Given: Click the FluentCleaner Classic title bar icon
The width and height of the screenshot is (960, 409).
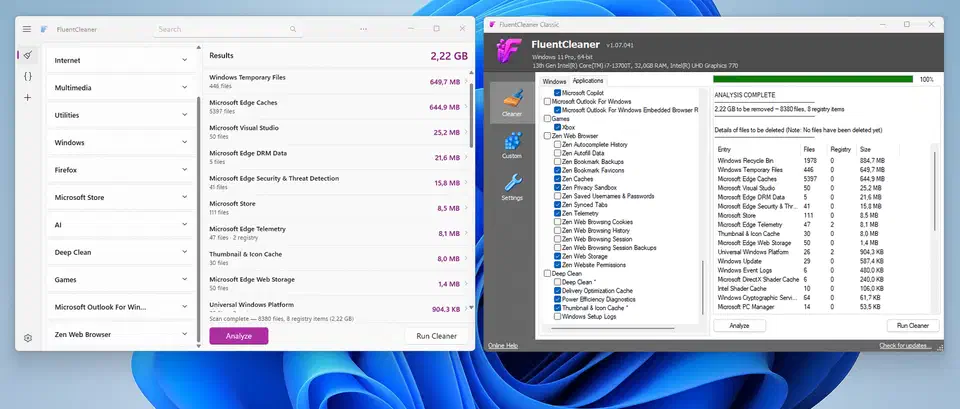Looking at the screenshot, I should pos(492,24).
